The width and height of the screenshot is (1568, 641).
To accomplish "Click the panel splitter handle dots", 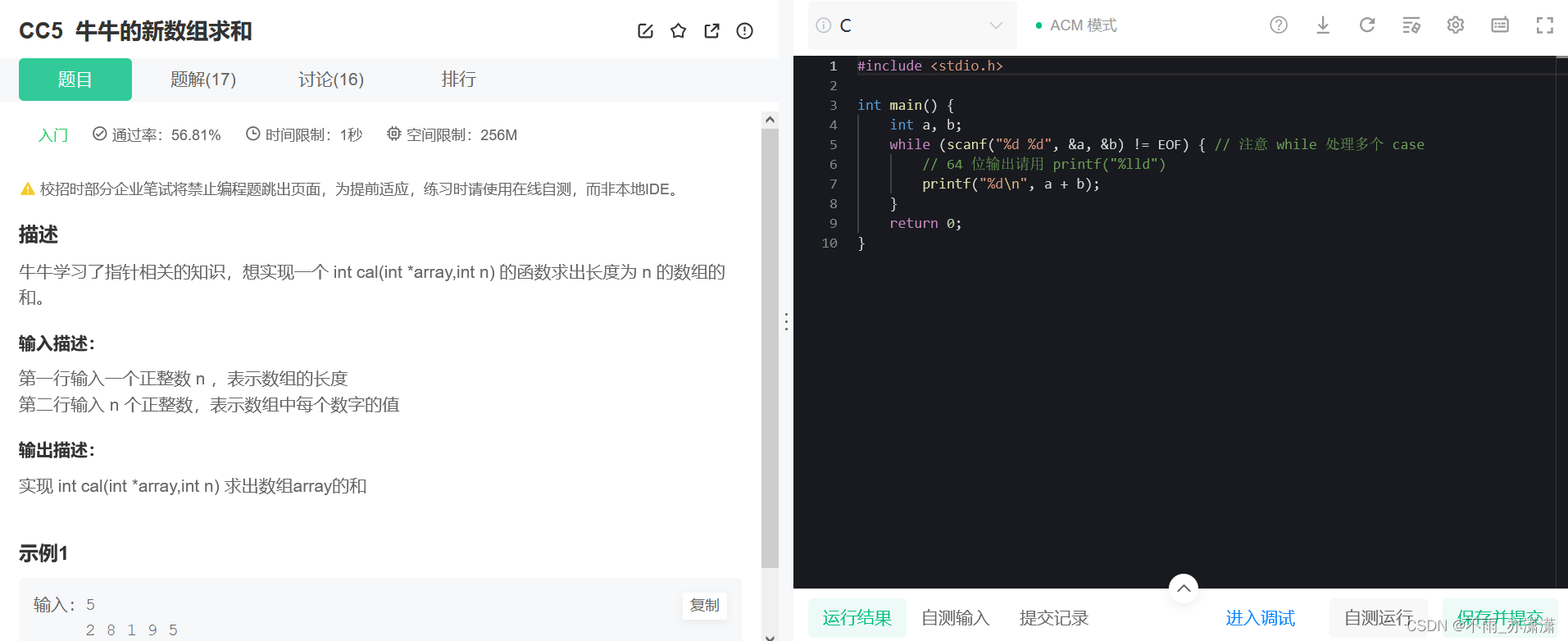I will pos(786,321).
